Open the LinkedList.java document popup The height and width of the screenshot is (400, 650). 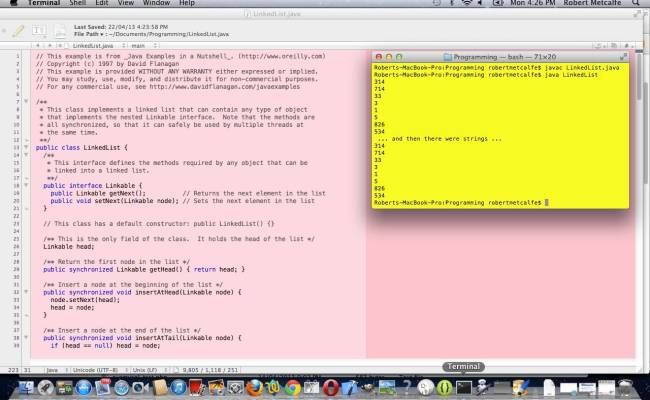tap(97, 46)
